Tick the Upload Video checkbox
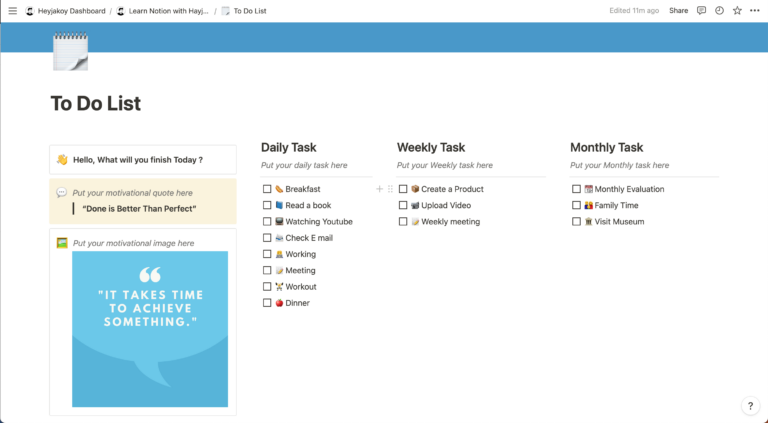 [x=403, y=205]
